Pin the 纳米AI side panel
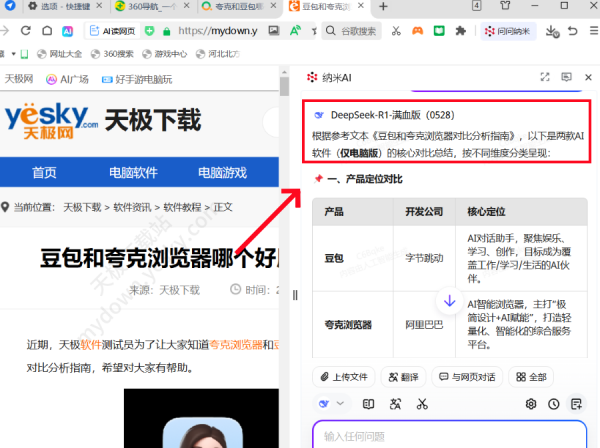The height and width of the screenshot is (448, 600). pos(566,77)
